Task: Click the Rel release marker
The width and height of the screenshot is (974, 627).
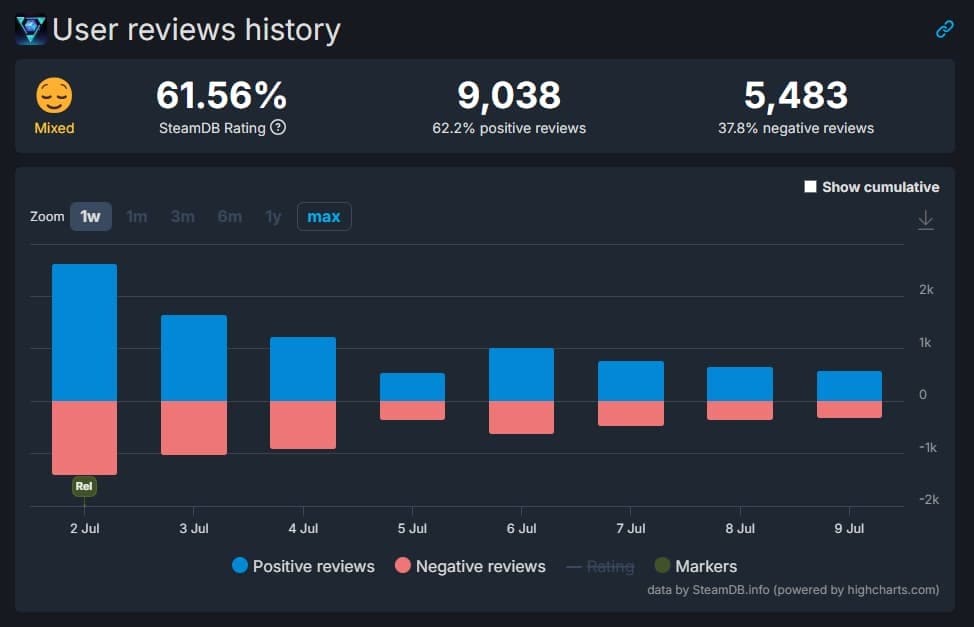Action: (84, 487)
